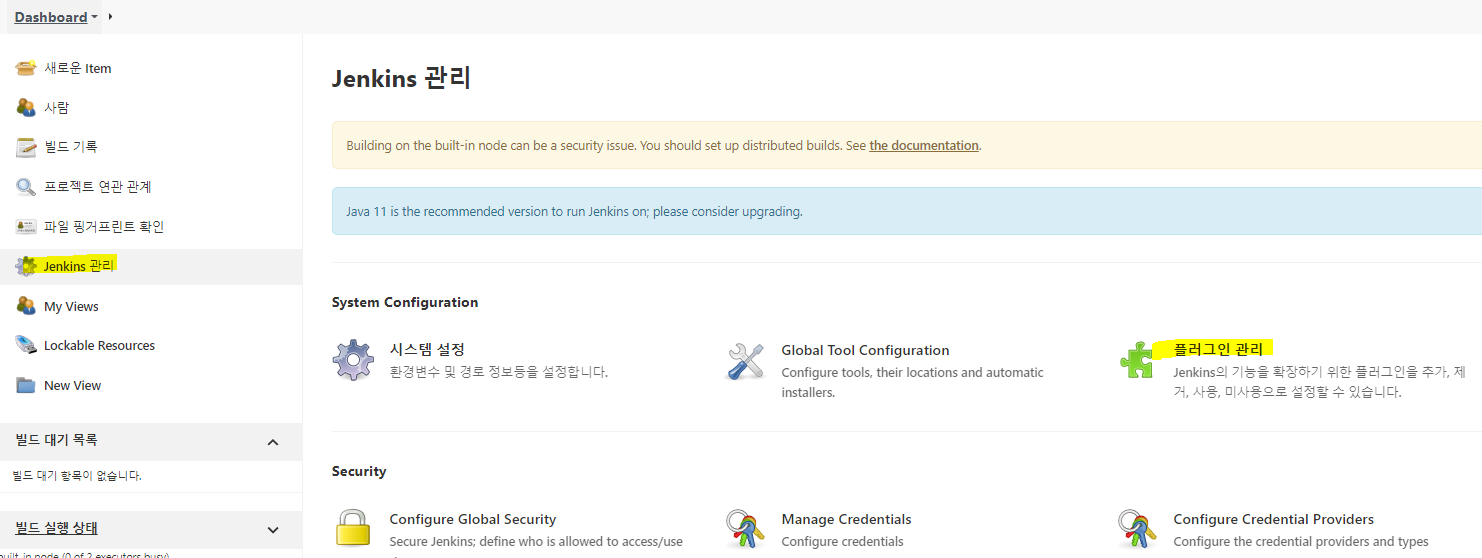Click the Global Tool Configuration tools icon

tap(745, 360)
